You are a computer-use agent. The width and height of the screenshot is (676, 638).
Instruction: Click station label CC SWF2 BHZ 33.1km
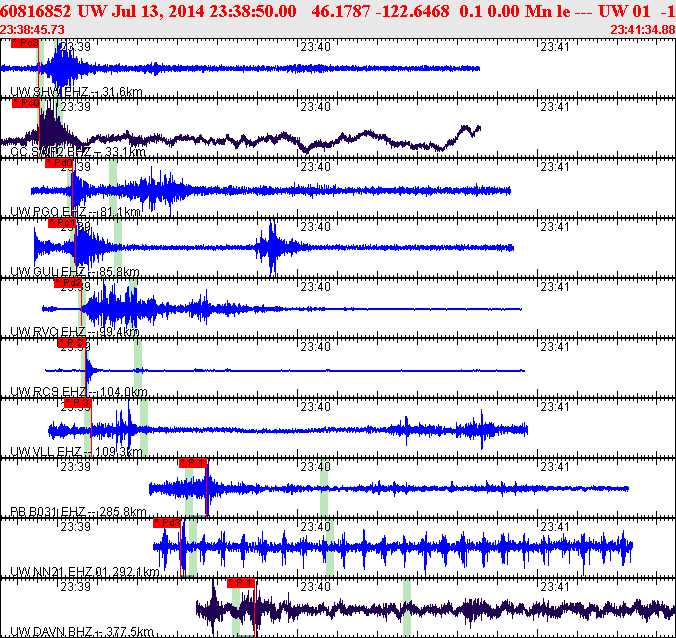pyautogui.click(x=78, y=151)
